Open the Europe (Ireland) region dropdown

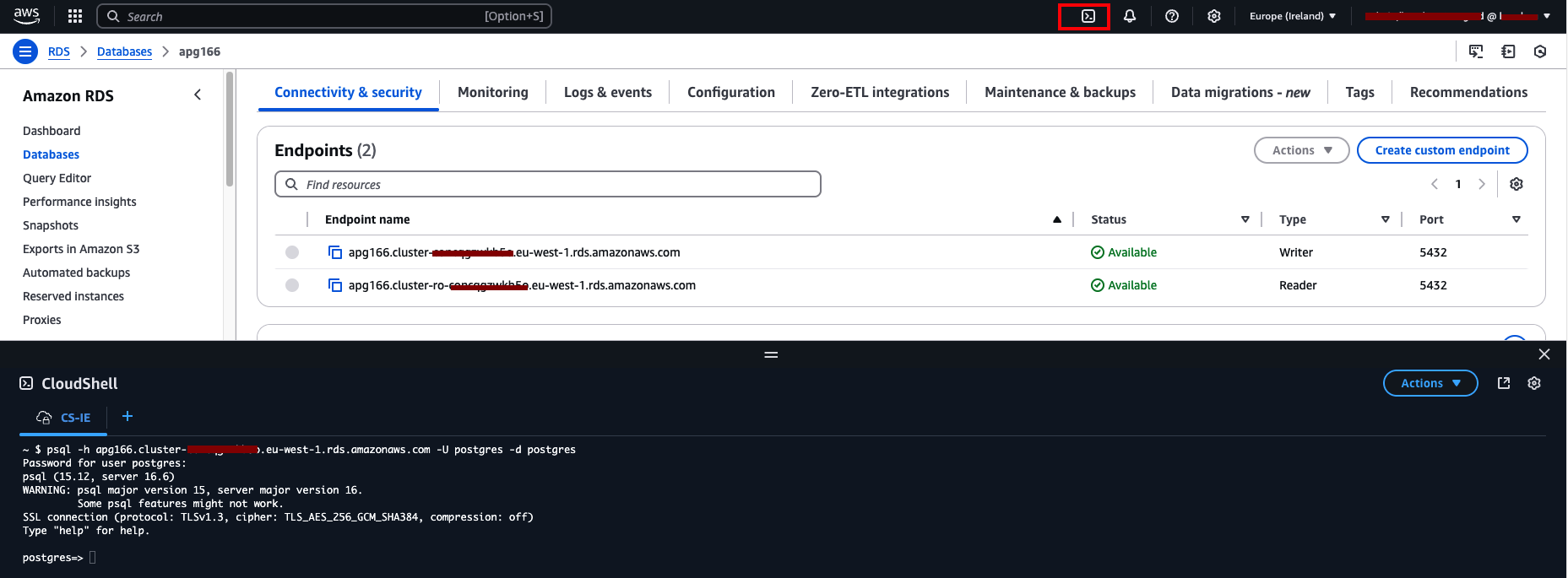1293,16
